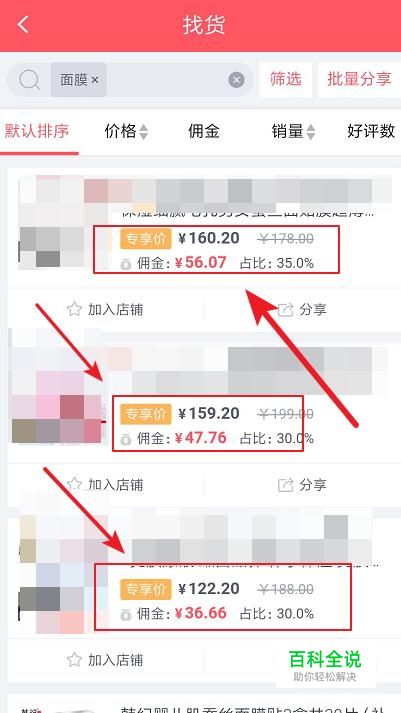Tap the back arrow in the header
This screenshot has width=401, height=713.
24,24
